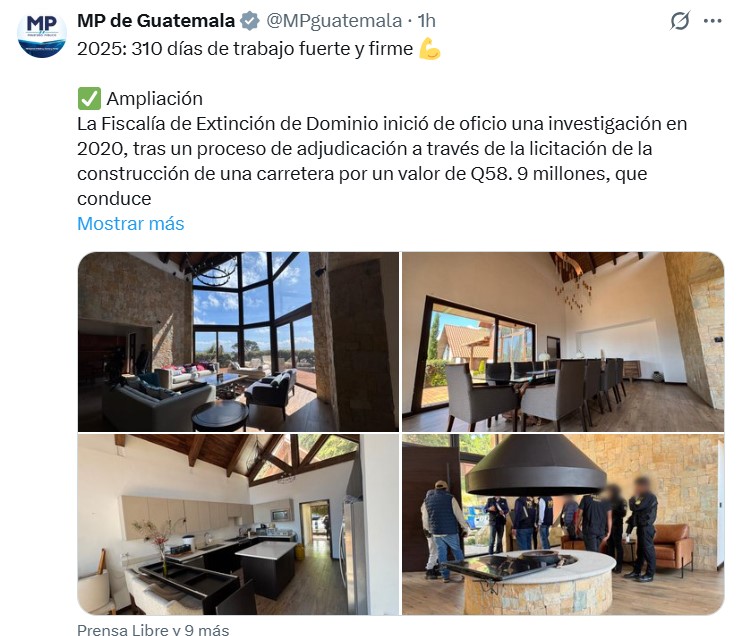Click the chandelier in the living room photo
This screenshot has width=740, height=636.
coord(215,271)
